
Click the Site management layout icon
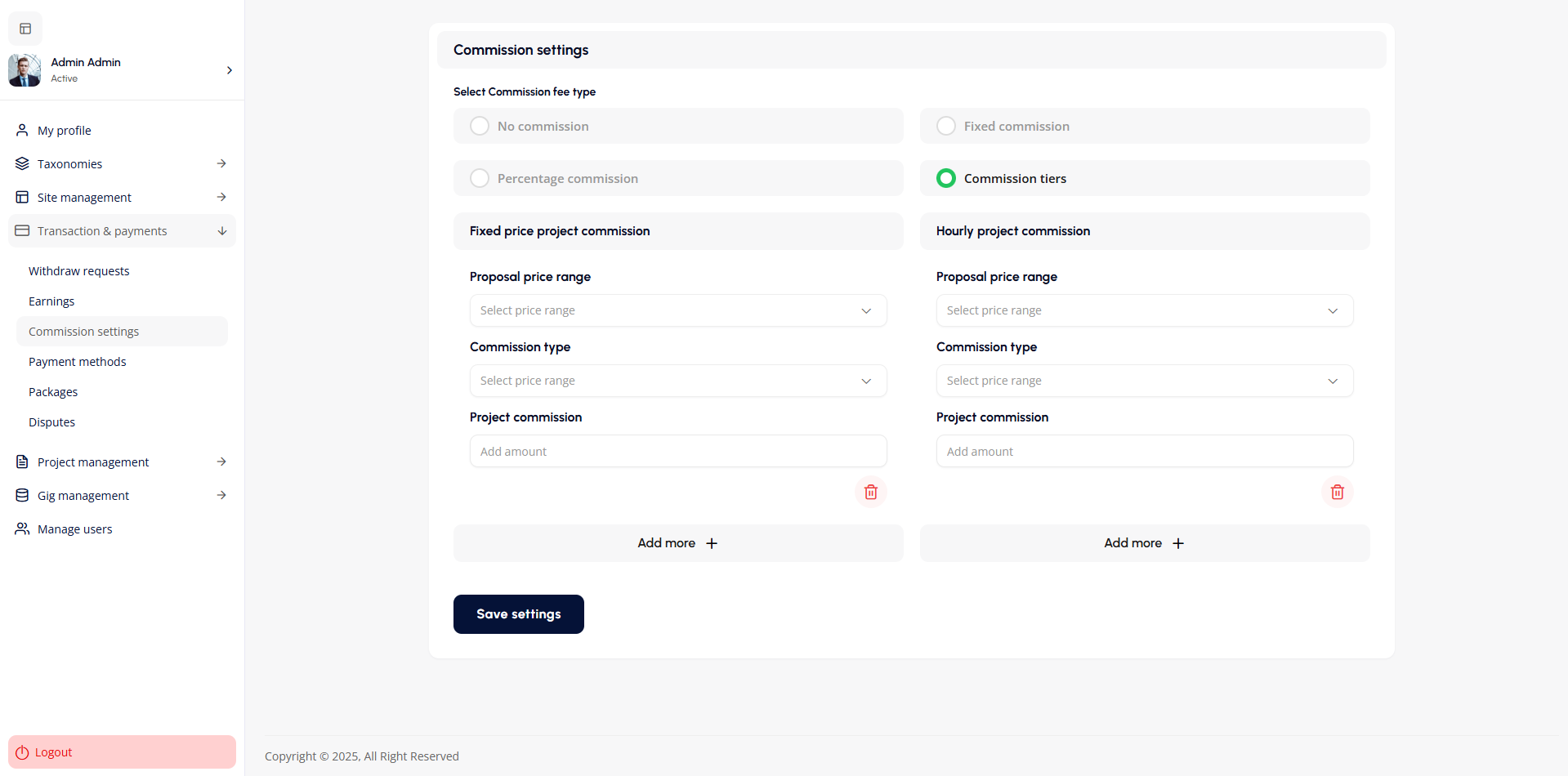pyautogui.click(x=22, y=197)
